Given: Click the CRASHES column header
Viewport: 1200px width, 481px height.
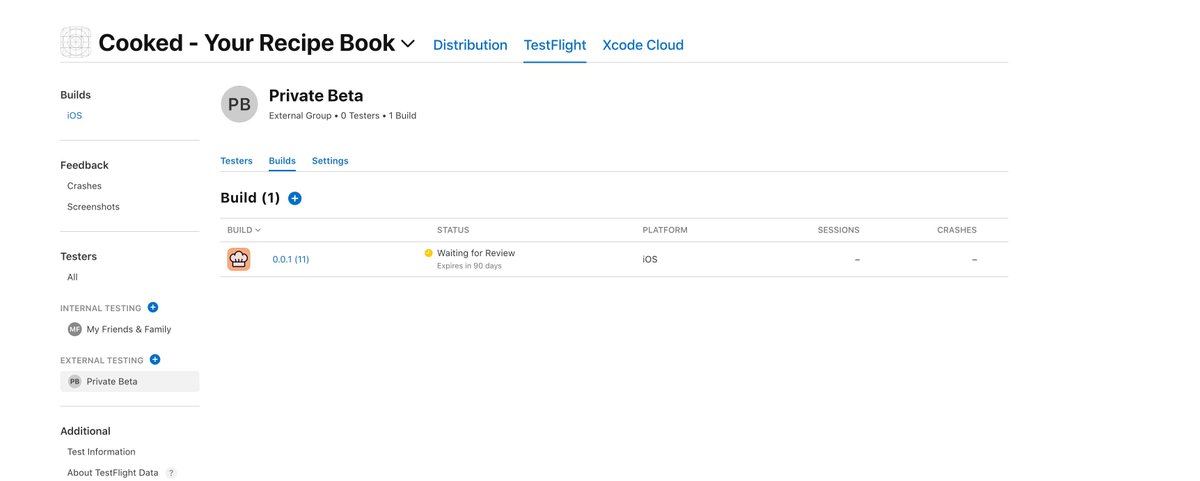Looking at the screenshot, I should pyautogui.click(x=957, y=230).
